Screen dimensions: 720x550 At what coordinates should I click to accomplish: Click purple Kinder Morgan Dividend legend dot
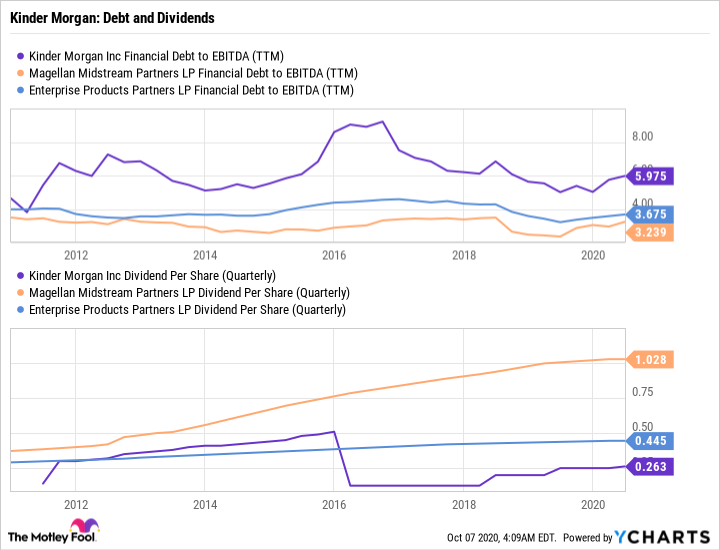(x=21, y=275)
